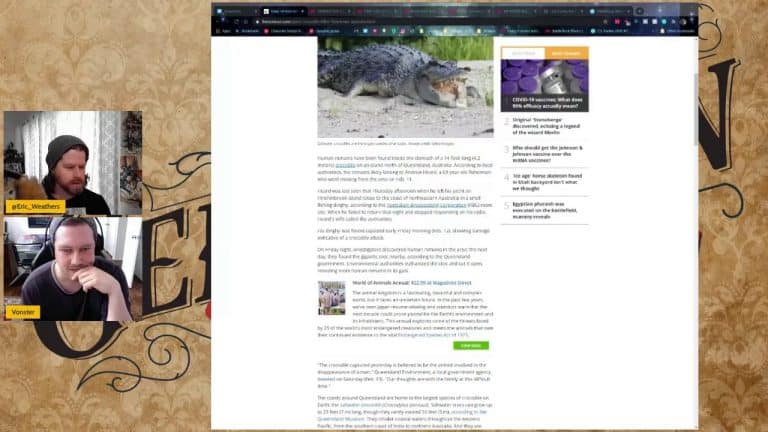Image resolution: width=768 pixels, height=432 pixels.
Task: Click the green View Deal button
Action: (470, 345)
